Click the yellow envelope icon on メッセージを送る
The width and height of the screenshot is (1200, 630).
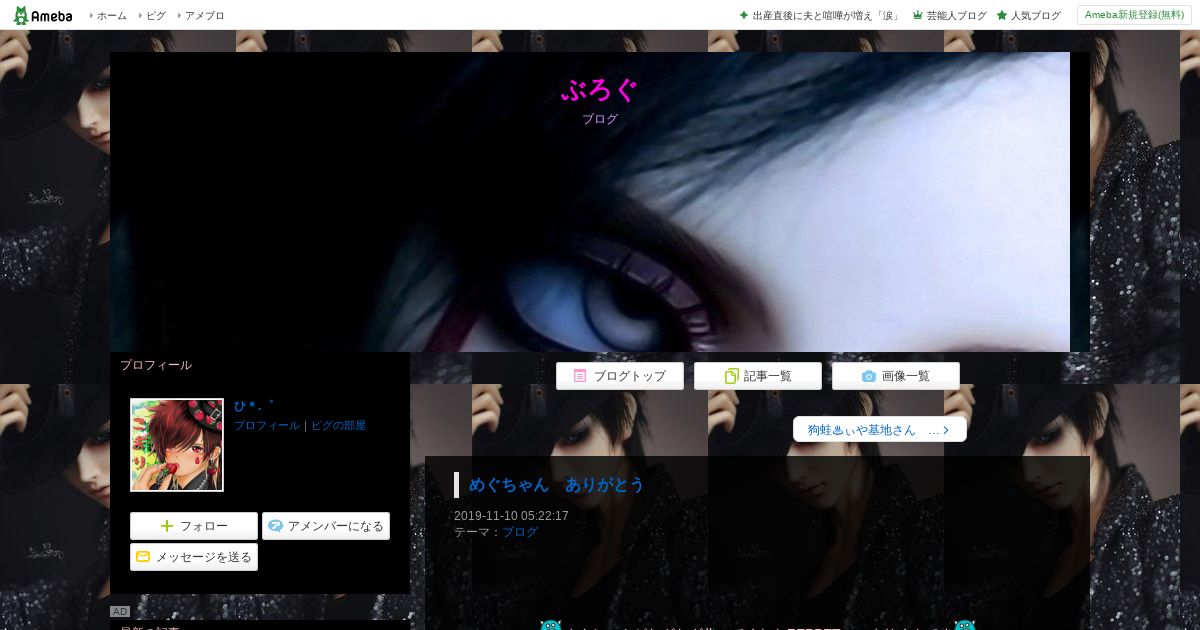pos(143,557)
